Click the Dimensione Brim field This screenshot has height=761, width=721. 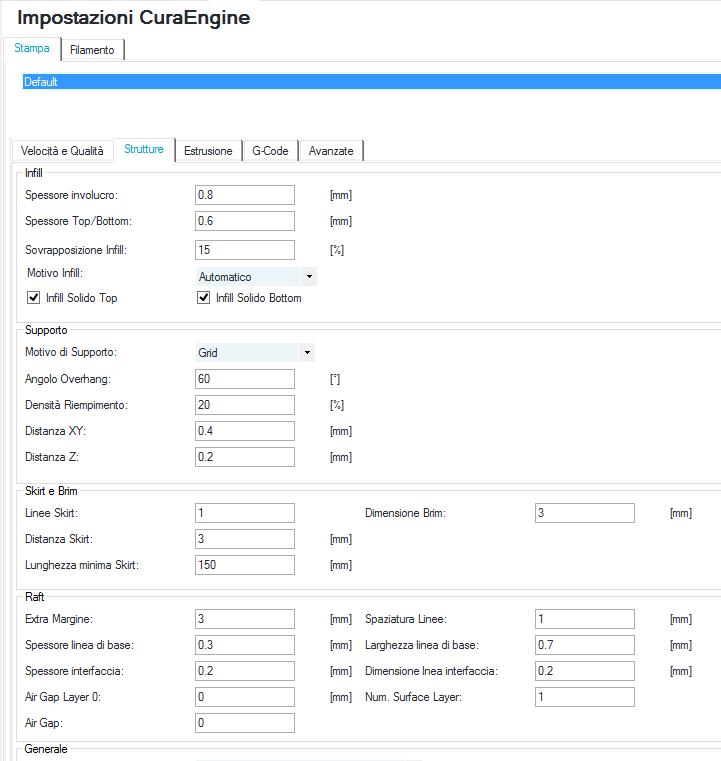tap(585, 513)
